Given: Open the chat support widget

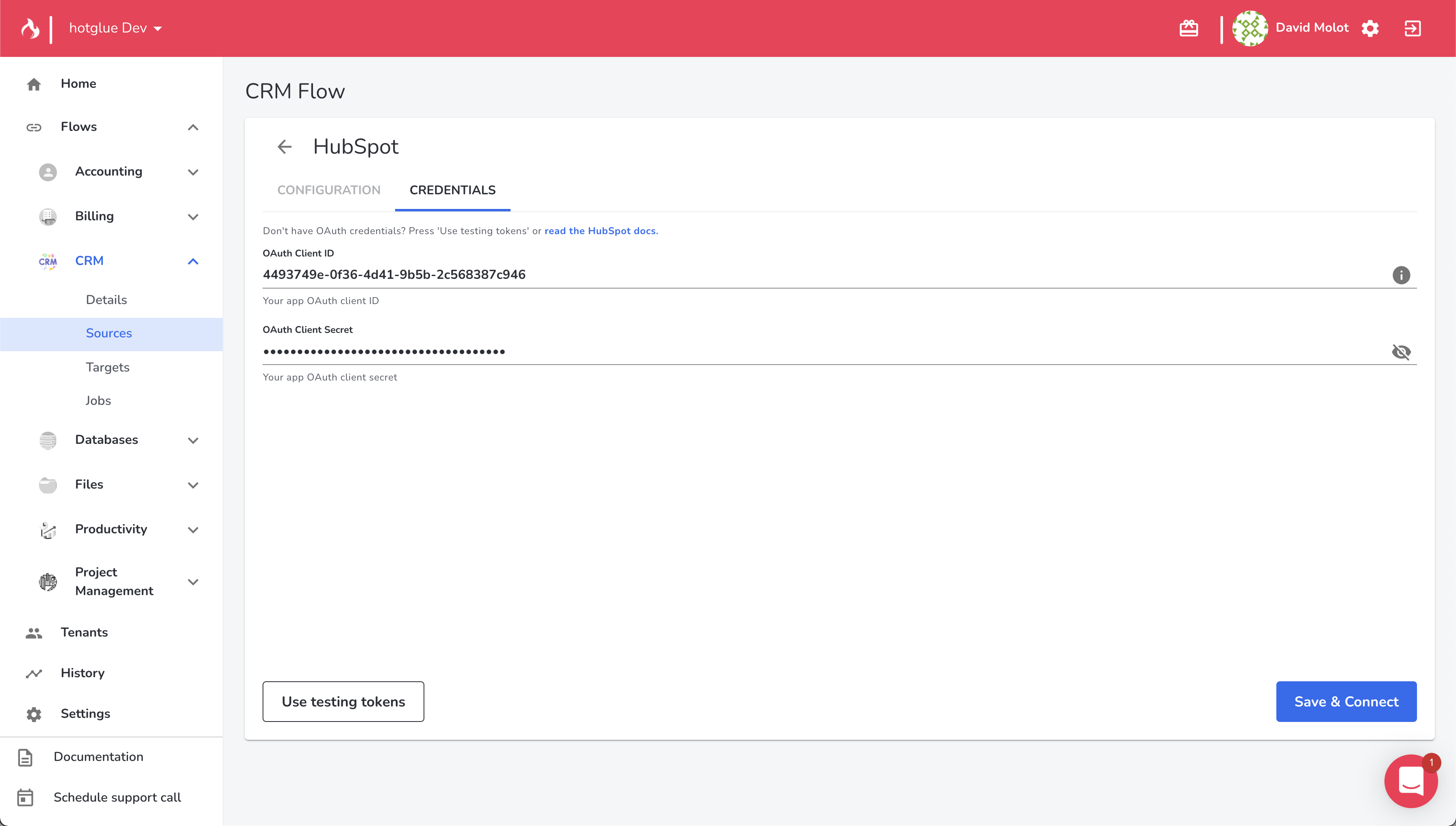Looking at the screenshot, I should [x=1410, y=781].
